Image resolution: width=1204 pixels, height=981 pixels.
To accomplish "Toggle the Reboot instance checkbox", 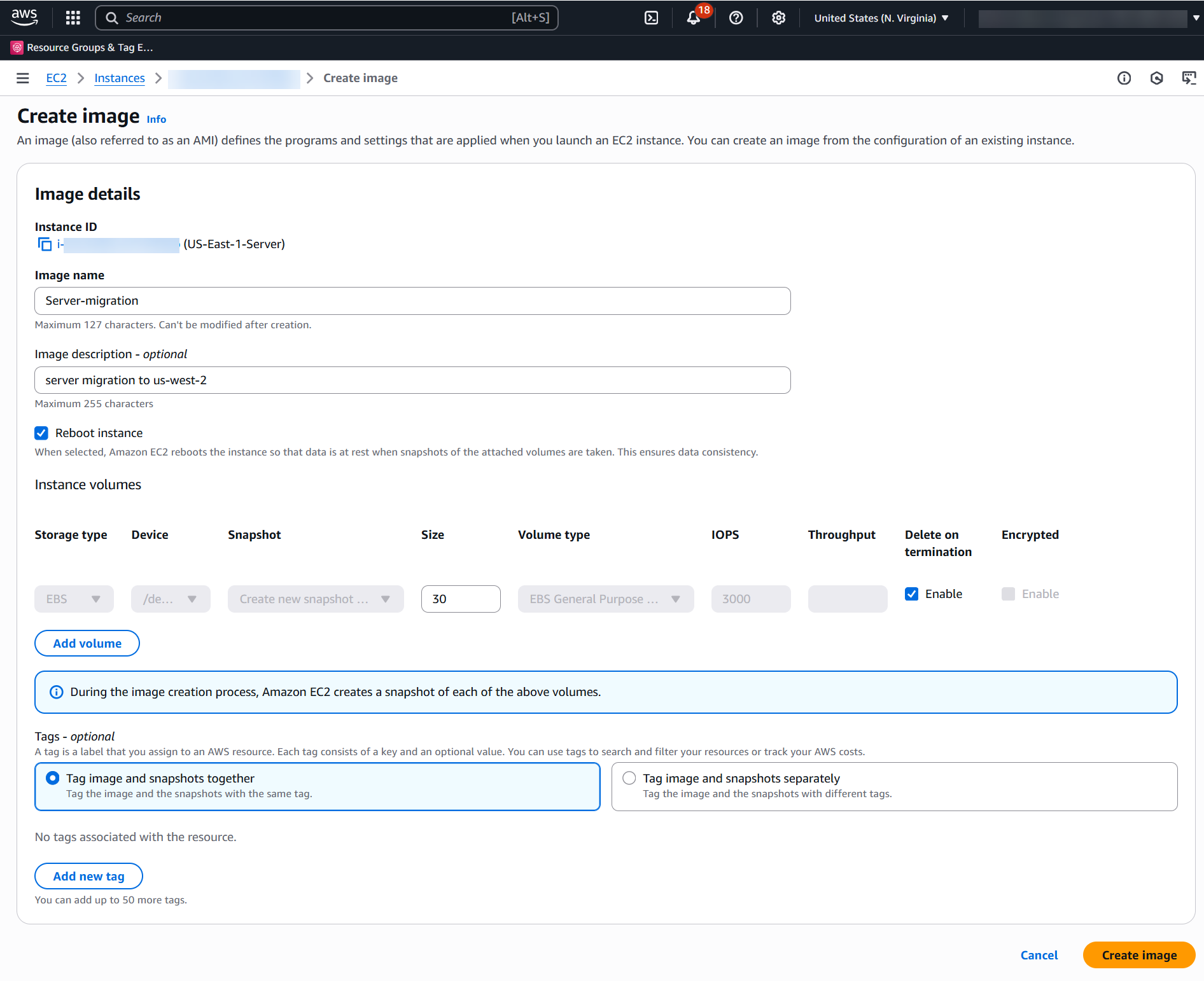I will click(41, 433).
